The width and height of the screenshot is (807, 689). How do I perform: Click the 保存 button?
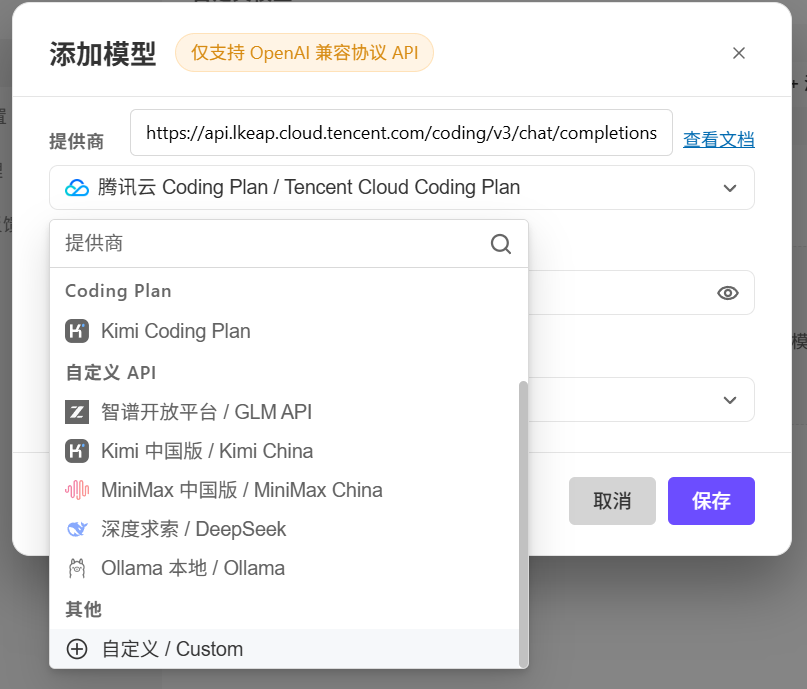coord(711,501)
